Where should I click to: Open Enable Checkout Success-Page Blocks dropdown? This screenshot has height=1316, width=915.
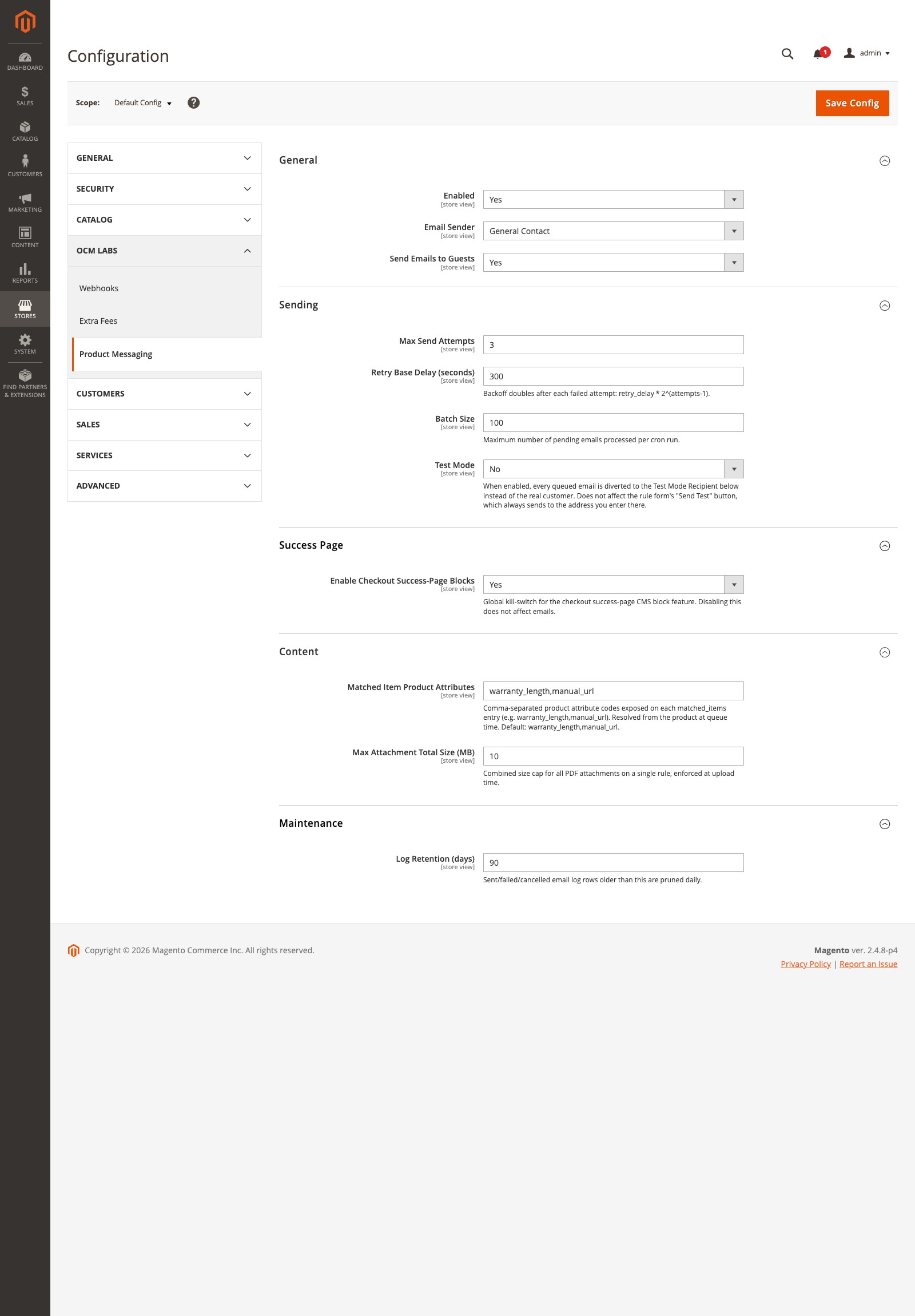pos(613,585)
